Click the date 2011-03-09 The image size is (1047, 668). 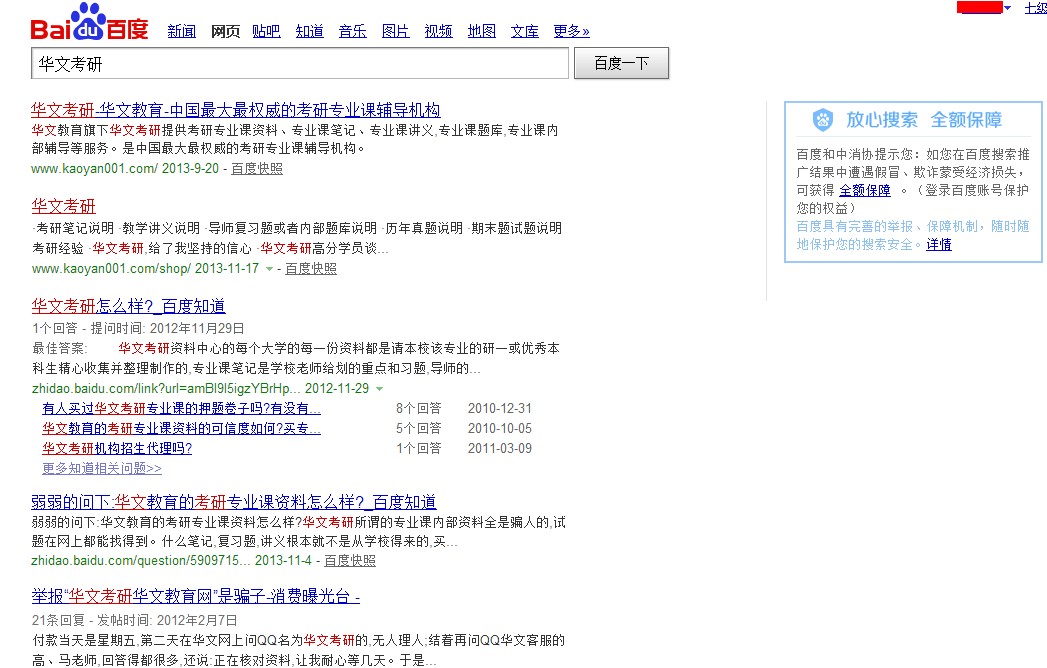coord(499,448)
